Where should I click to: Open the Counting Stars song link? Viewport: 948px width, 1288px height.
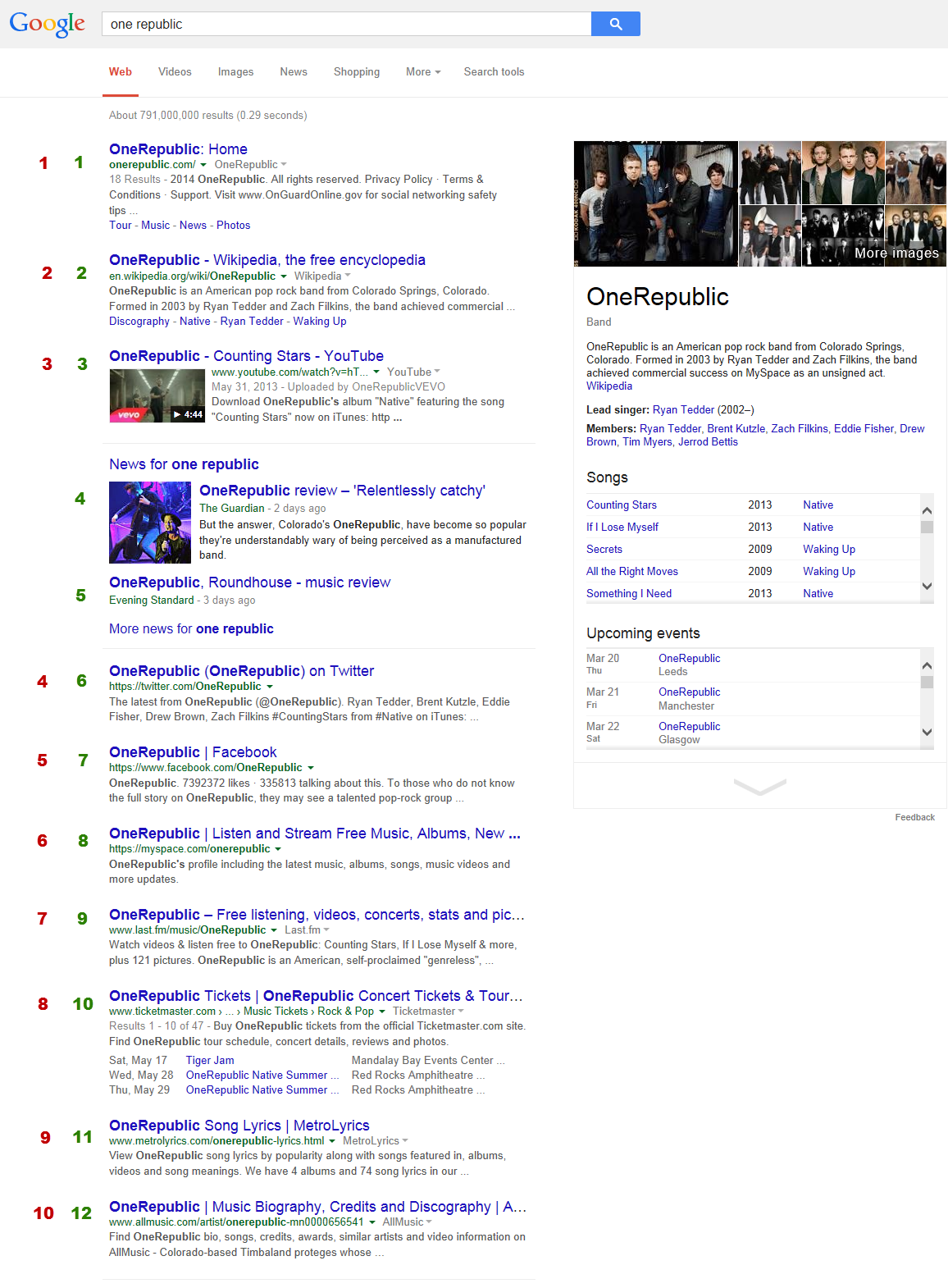coord(622,505)
